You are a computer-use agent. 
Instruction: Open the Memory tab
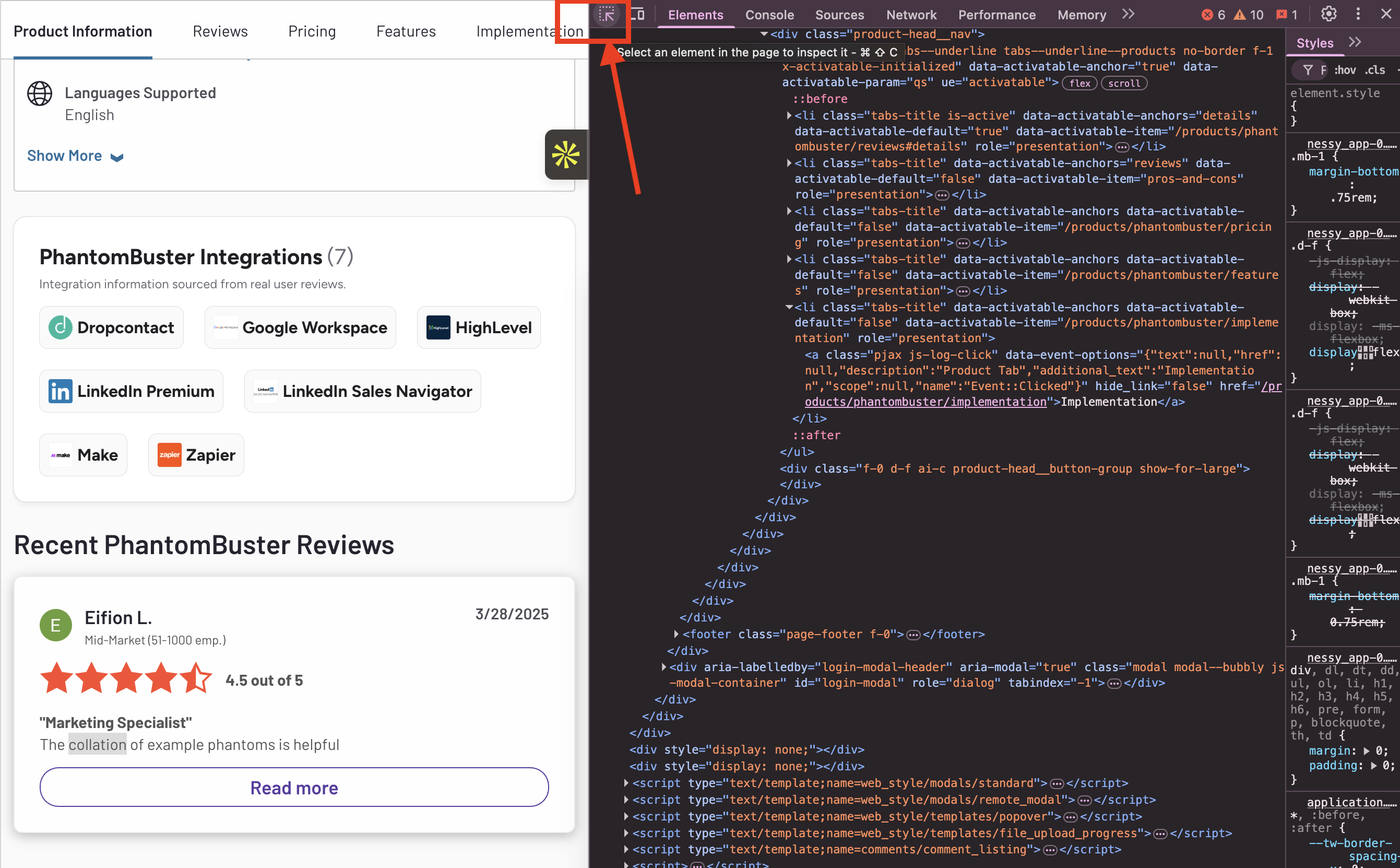[x=1082, y=15]
